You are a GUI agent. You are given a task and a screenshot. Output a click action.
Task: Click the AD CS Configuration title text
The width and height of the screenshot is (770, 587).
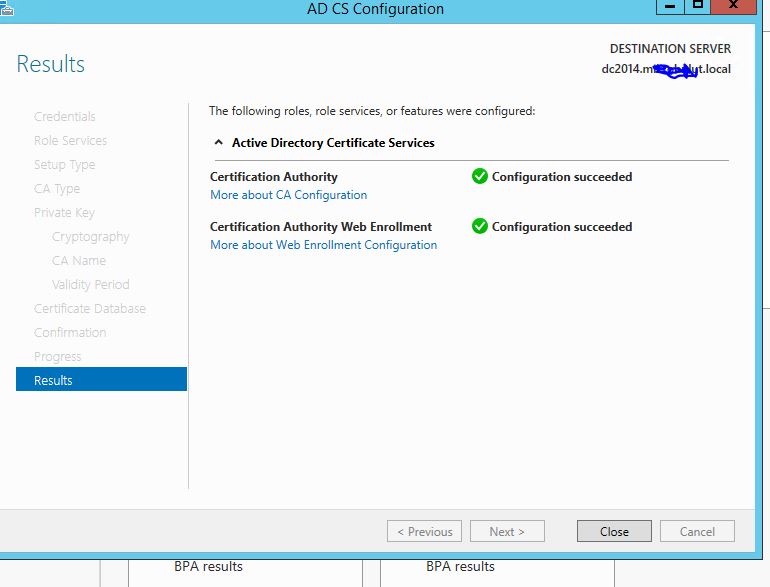(375, 9)
